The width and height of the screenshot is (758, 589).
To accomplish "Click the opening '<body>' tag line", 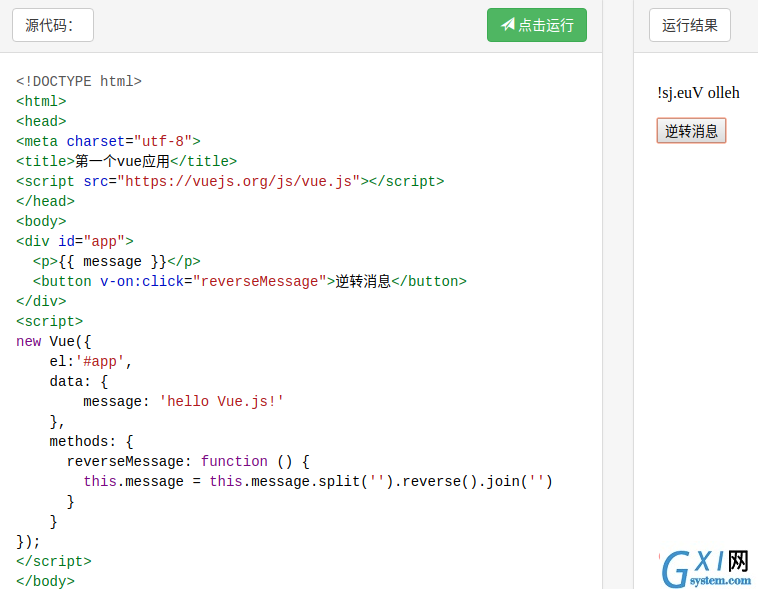I will tap(41, 221).
